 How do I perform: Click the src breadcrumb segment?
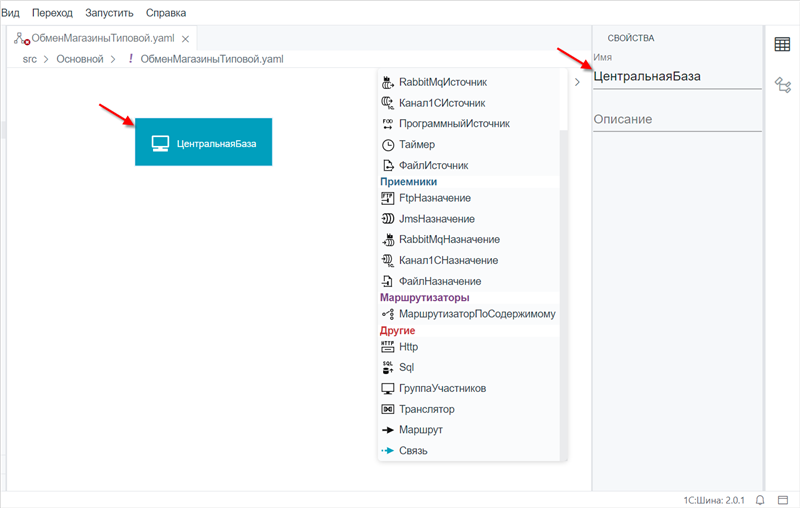30,59
